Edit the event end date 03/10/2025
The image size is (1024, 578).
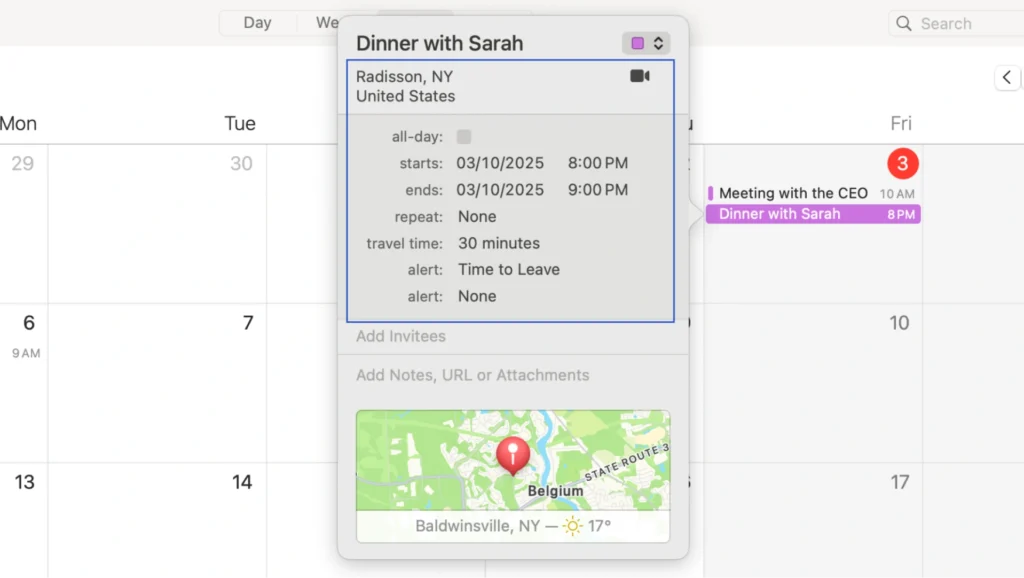tap(500, 190)
